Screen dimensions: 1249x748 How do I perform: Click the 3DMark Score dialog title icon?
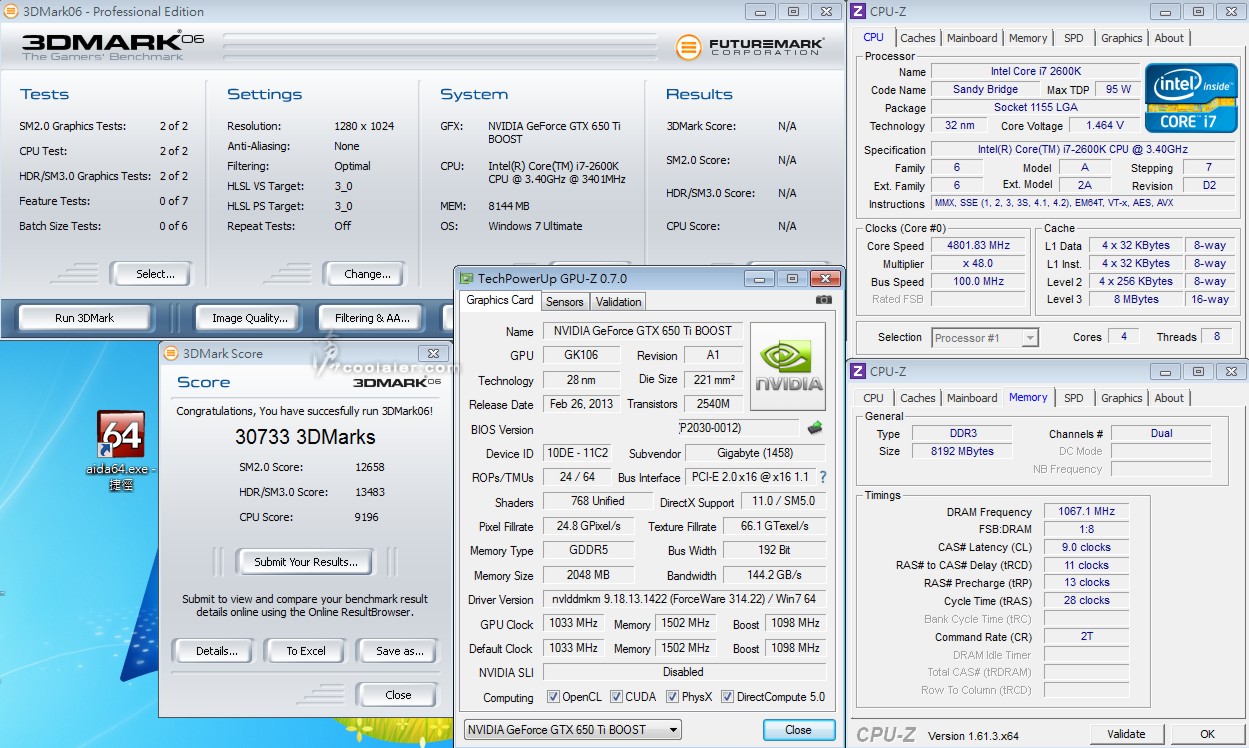coord(171,353)
